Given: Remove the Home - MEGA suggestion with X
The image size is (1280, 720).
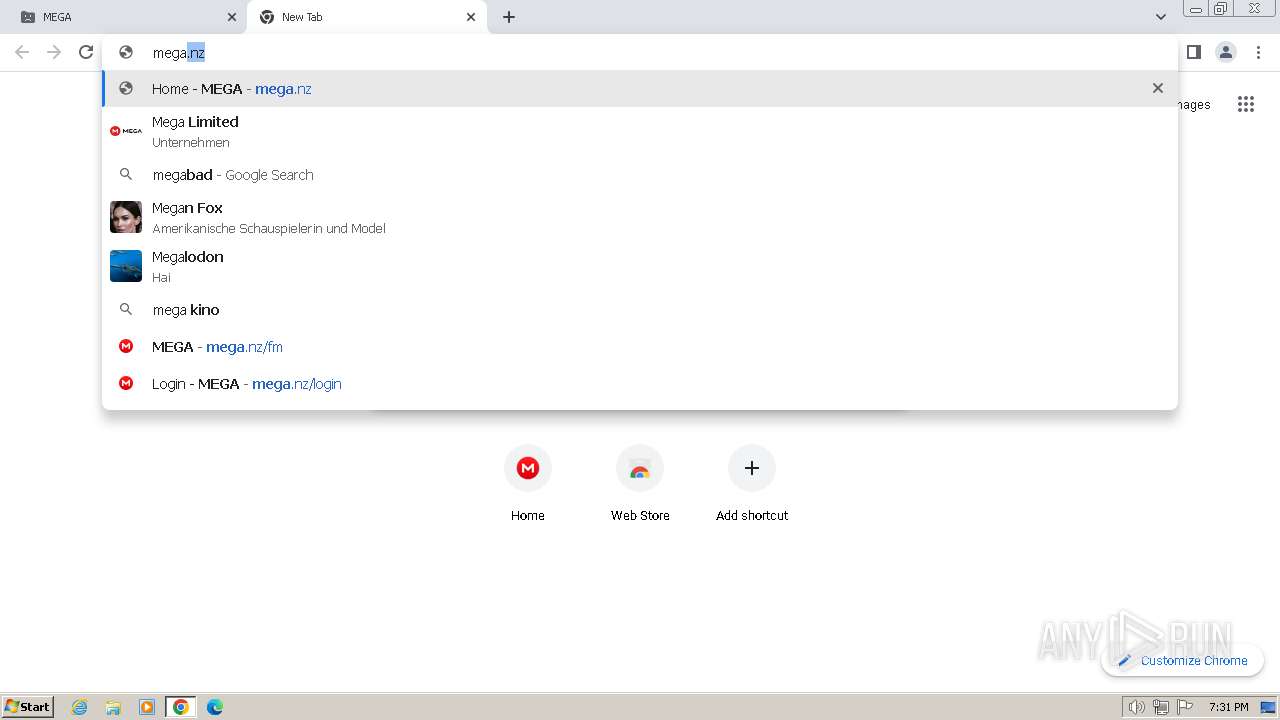Looking at the screenshot, I should pos(1158,88).
